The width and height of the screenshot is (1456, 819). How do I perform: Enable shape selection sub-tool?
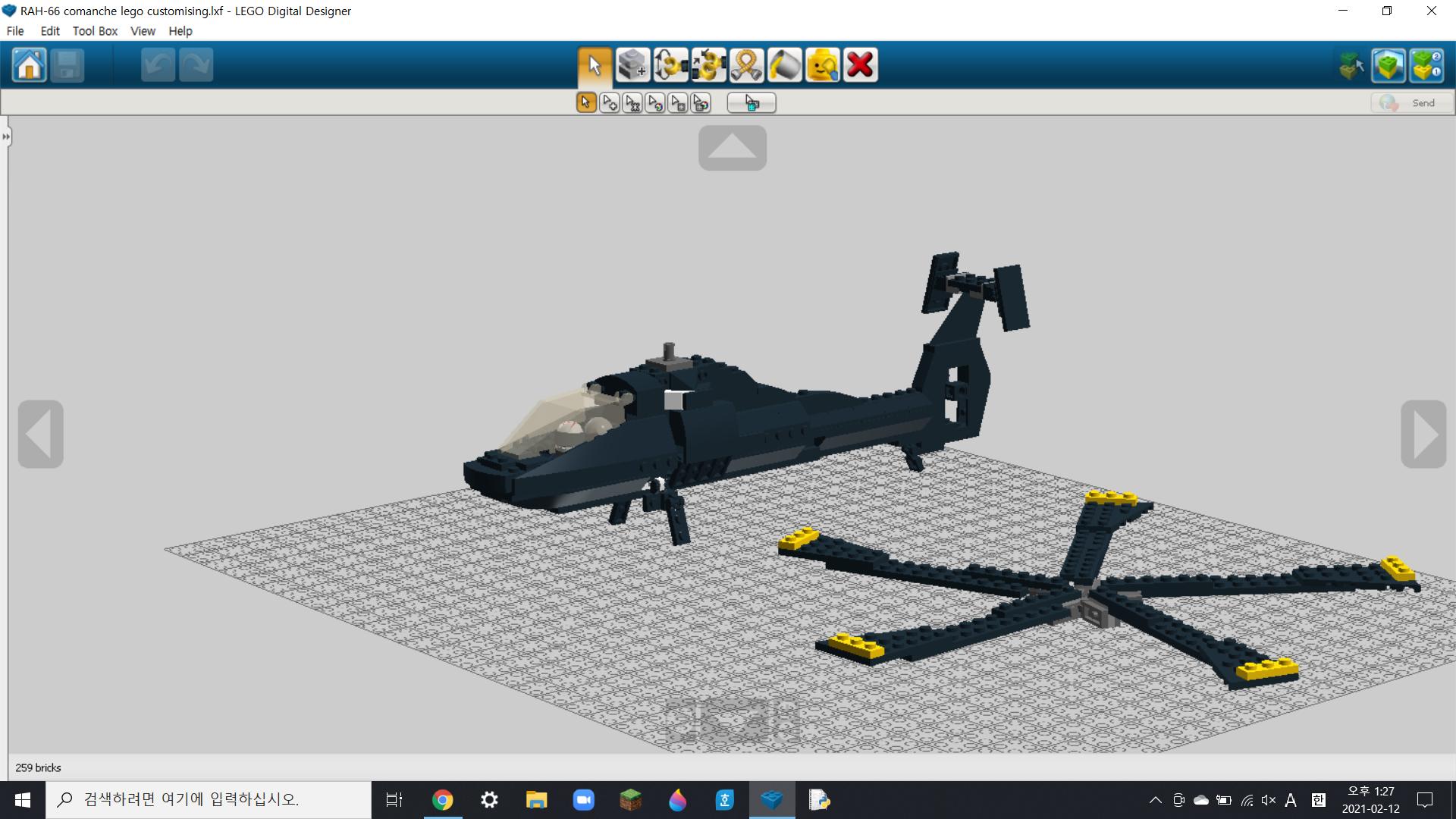click(677, 102)
